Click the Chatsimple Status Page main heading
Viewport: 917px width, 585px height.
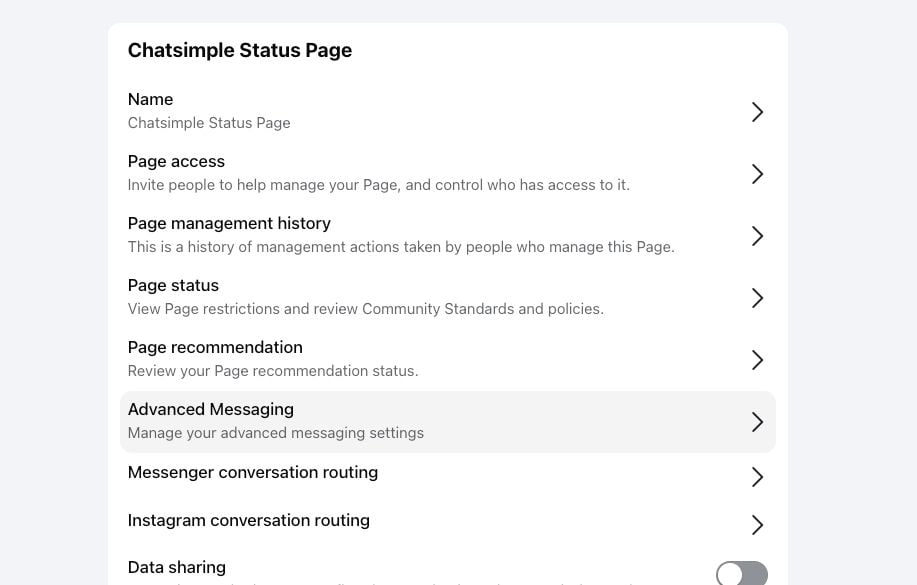click(239, 50)
